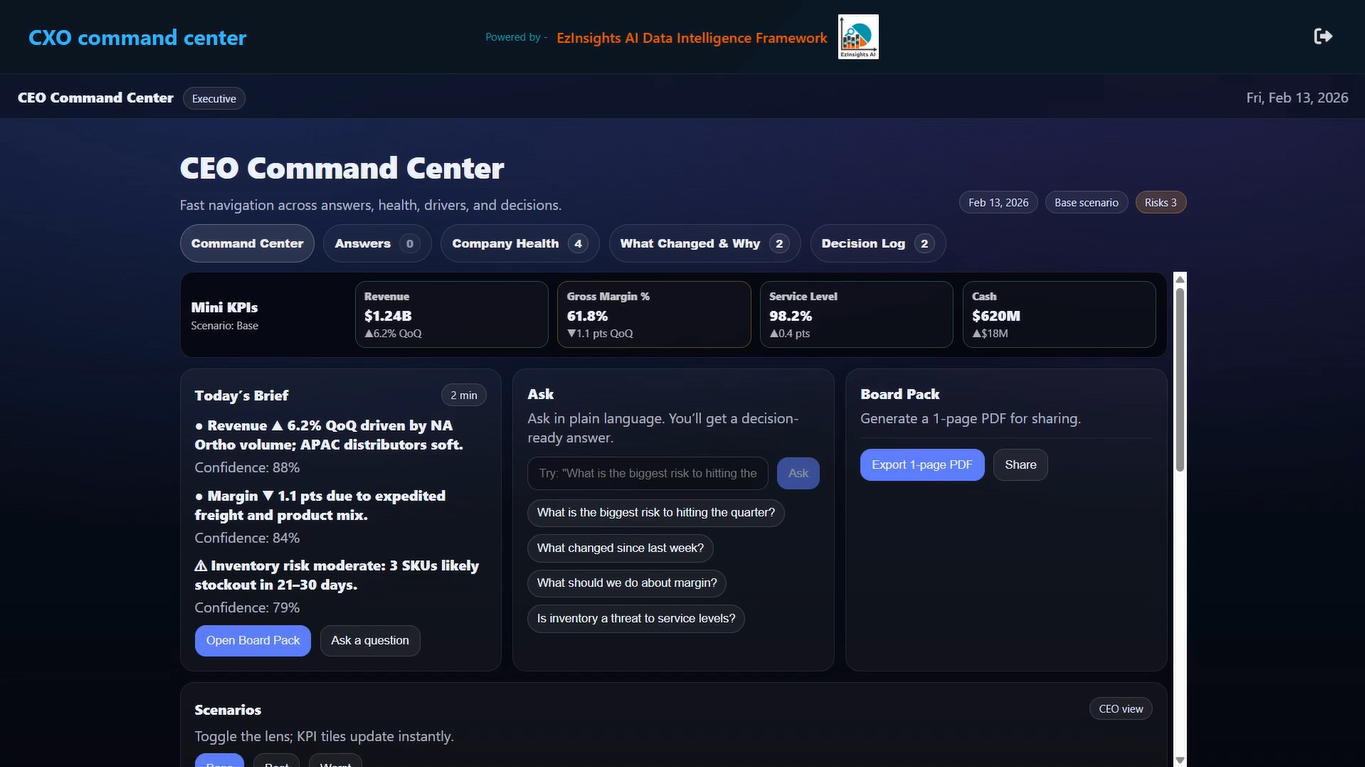Choose 'What should we do about margin?' suggestion
This screenshot has height=767, width=1365.
[627, 583]
